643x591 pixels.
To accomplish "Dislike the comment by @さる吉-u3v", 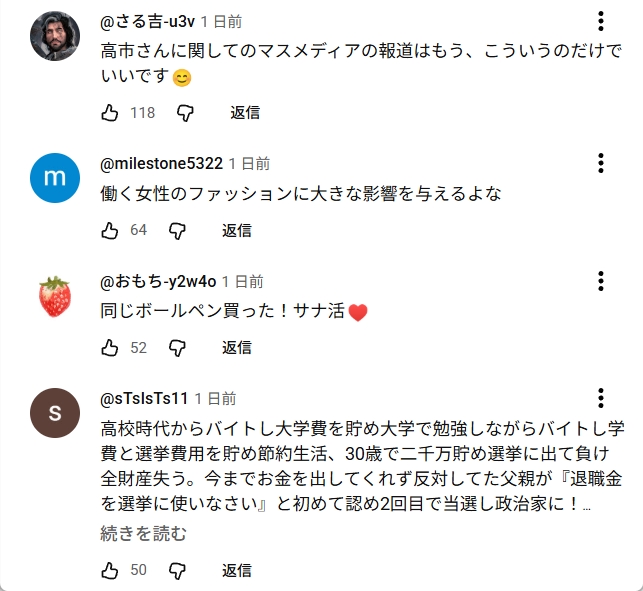I will (x=185, y=113).
